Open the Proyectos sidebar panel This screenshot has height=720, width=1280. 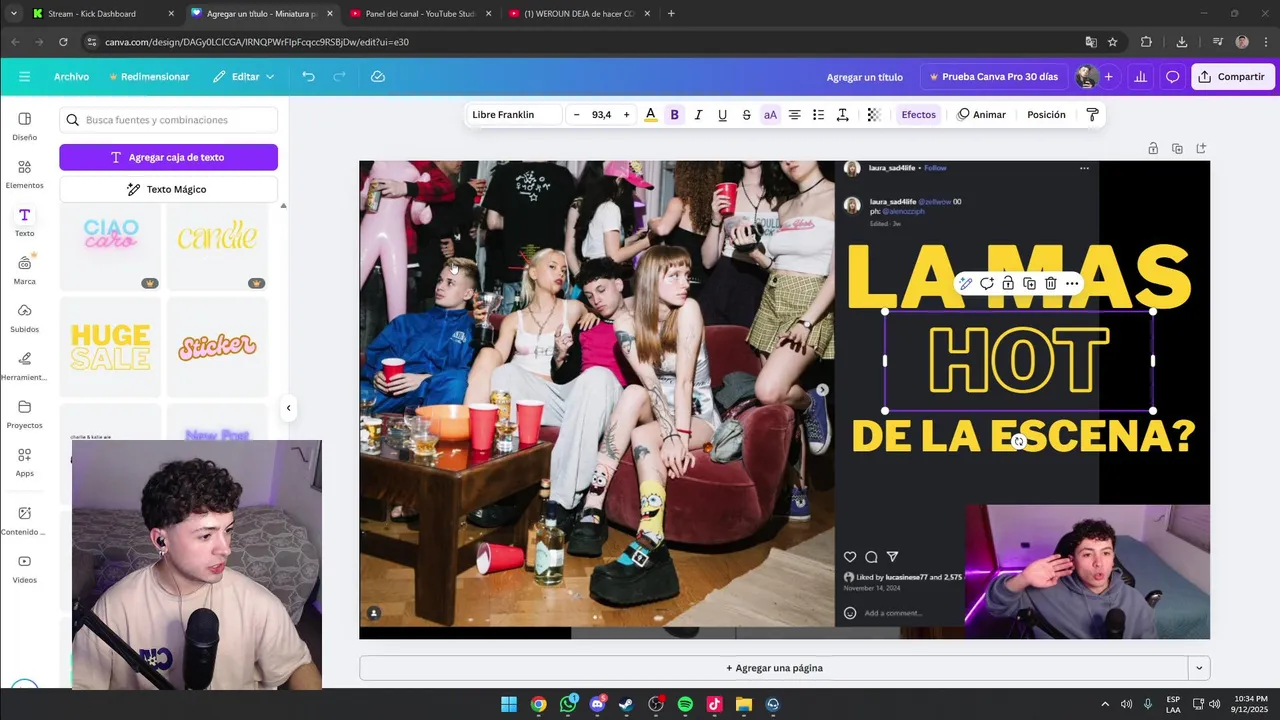[25, 414]
